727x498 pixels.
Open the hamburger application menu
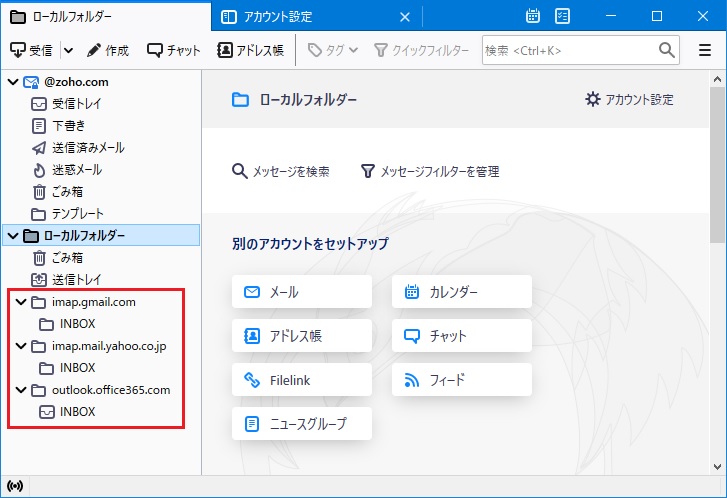tap(705, 50)
